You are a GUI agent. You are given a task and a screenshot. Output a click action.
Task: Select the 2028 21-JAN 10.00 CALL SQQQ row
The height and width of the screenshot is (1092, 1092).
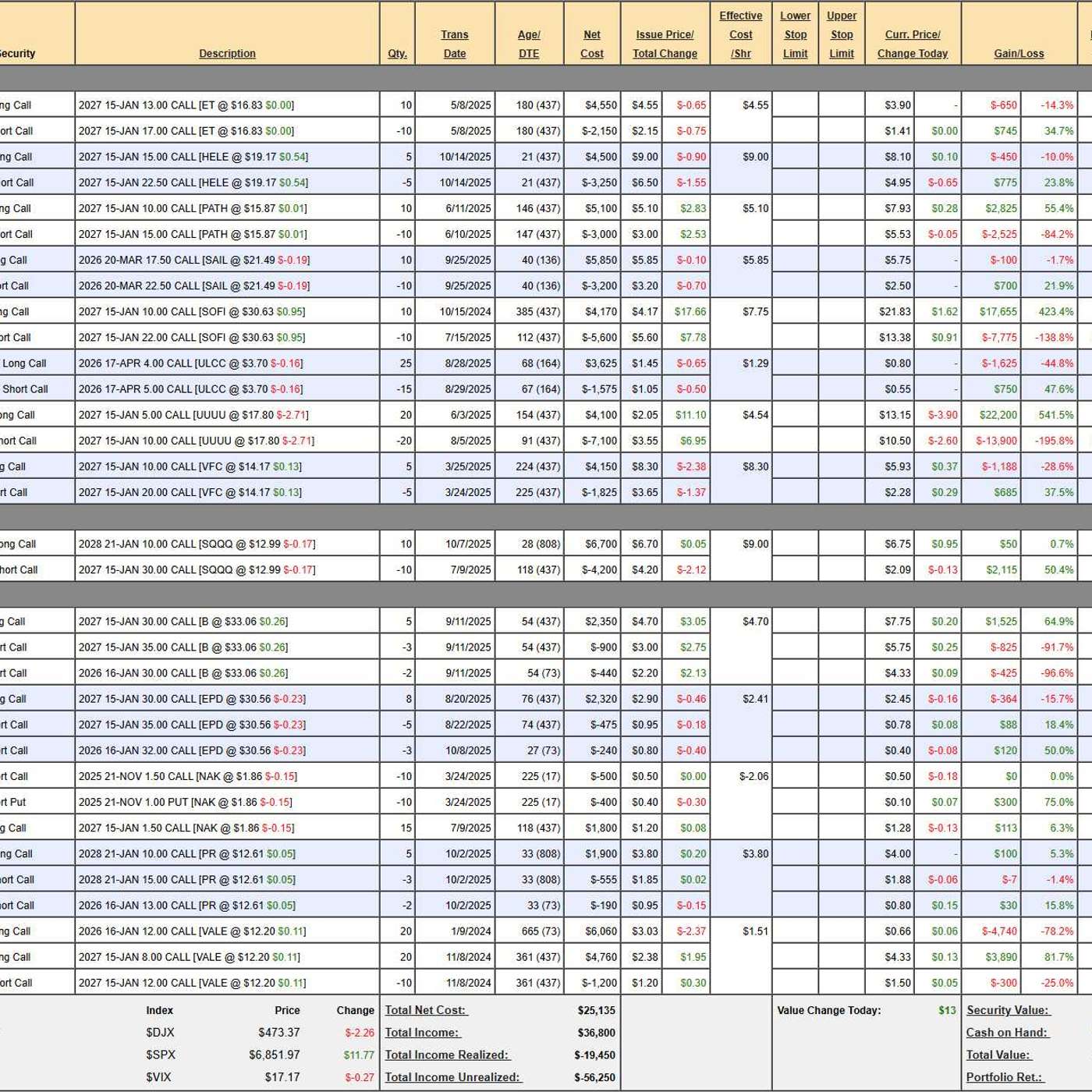point(197,544)
